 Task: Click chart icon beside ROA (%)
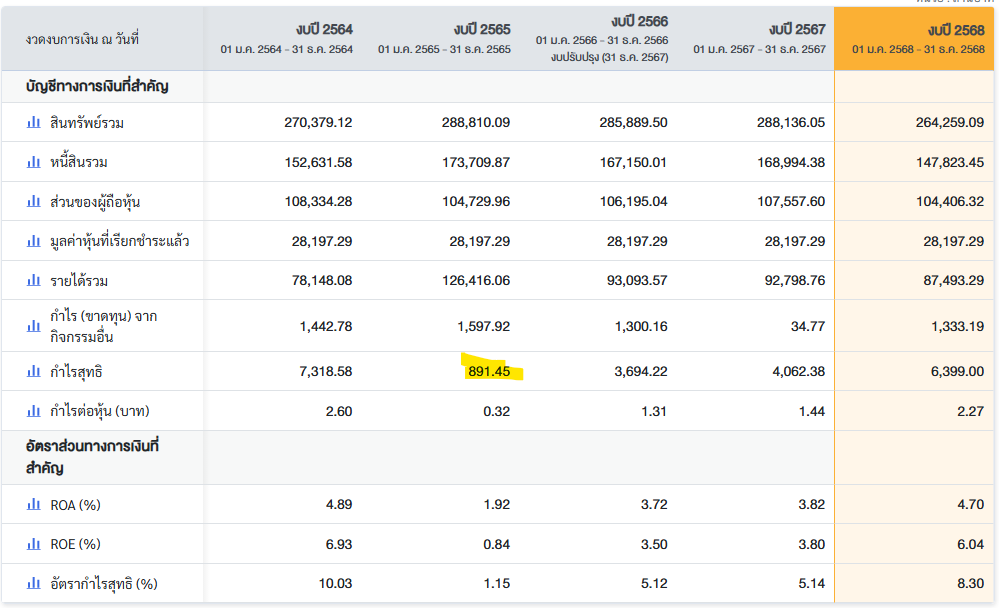[34, 505]
